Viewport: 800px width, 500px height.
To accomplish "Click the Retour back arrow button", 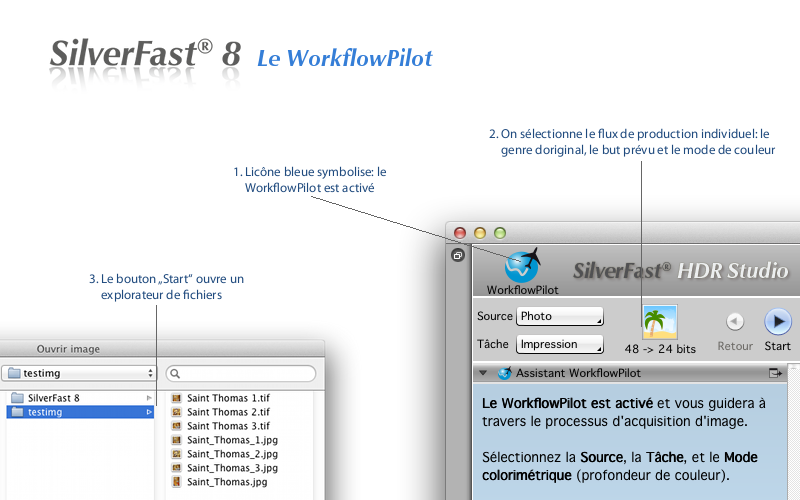I will point(735,321).
